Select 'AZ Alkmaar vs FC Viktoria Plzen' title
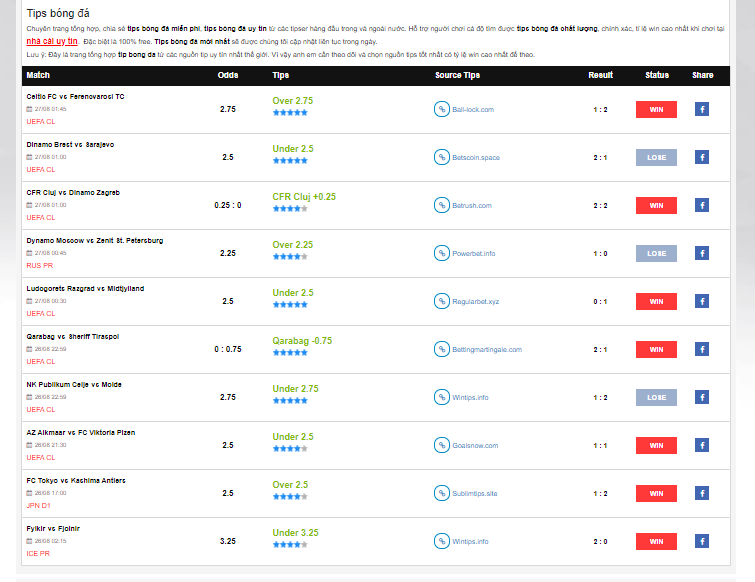Image resolution: width=755 pixels, height=582 pixels. (x=80, y=433)
